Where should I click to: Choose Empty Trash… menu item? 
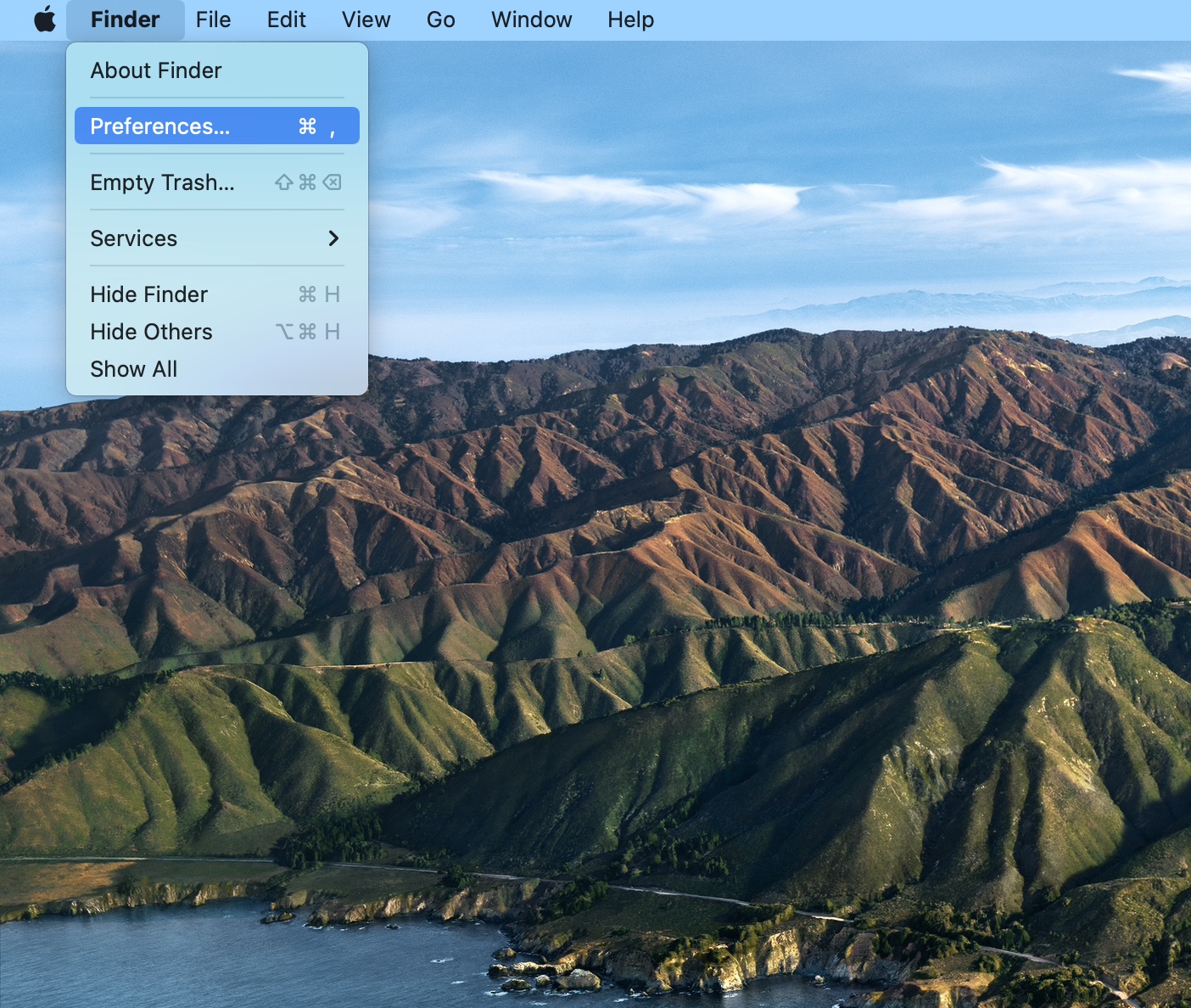[x=217, y=182]
